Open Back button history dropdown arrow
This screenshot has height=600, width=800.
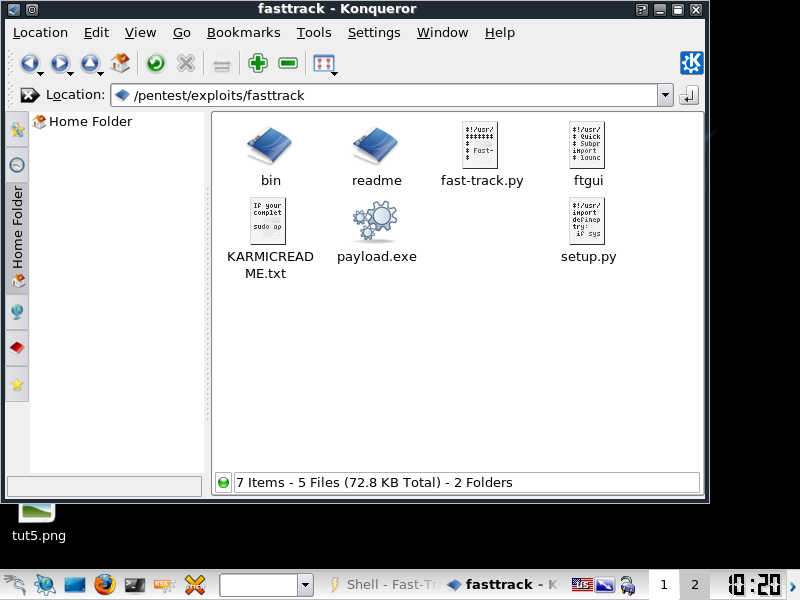(x=41, y=73)
